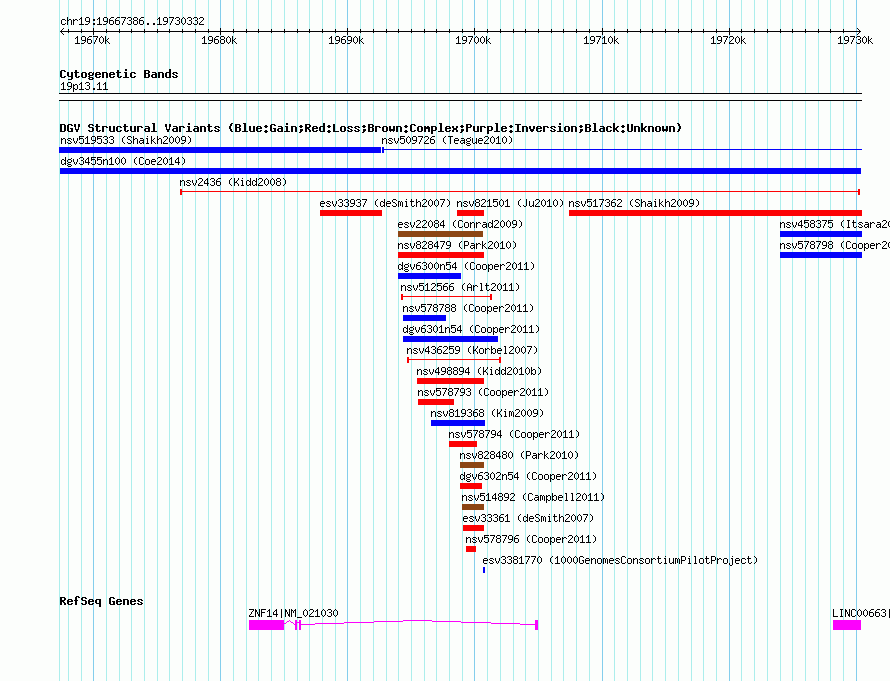Viewport: 890px width, 681px height.
Task: Select the nsv498894 (Kidd2010b) red bar
Action: click(450, 381)
